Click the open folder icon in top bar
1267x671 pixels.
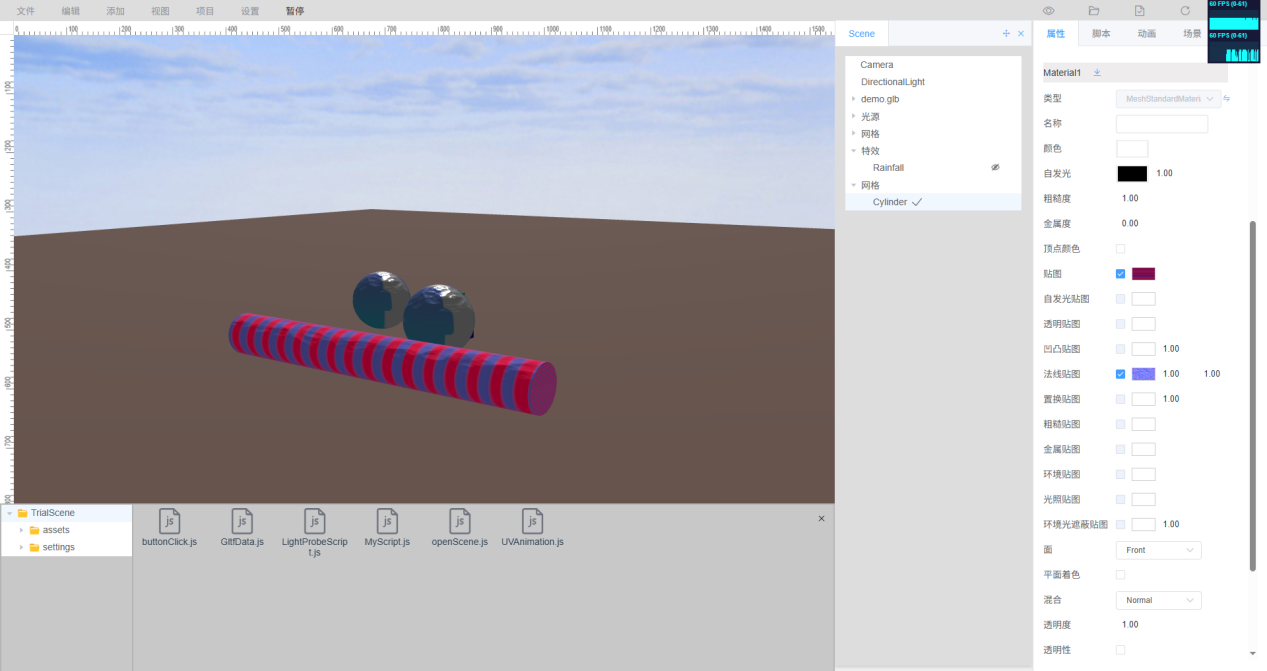coord(1094,11)
